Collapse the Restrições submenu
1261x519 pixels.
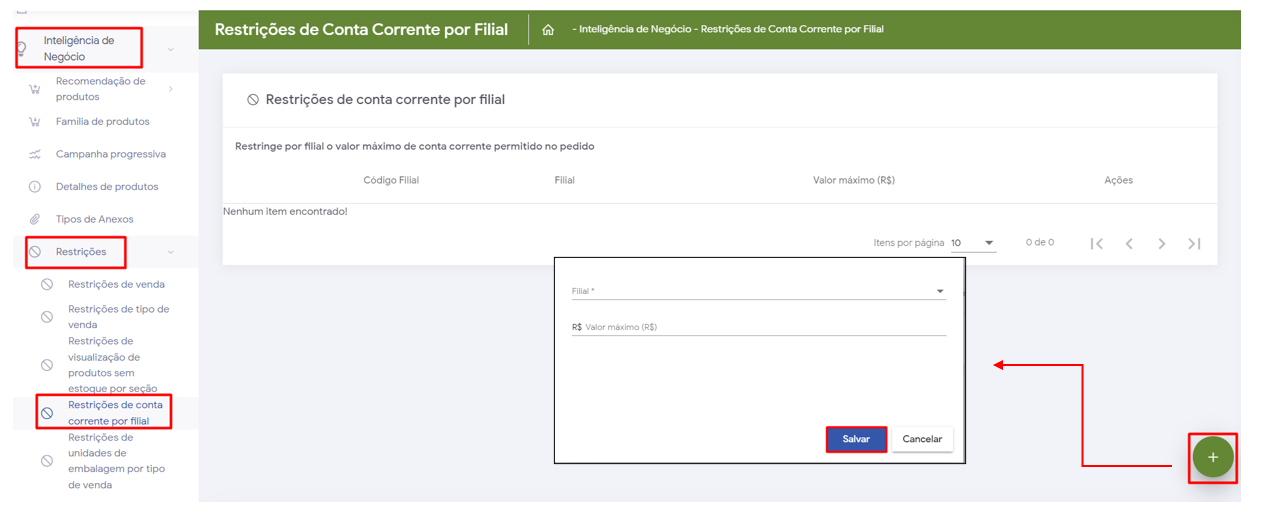170,252
